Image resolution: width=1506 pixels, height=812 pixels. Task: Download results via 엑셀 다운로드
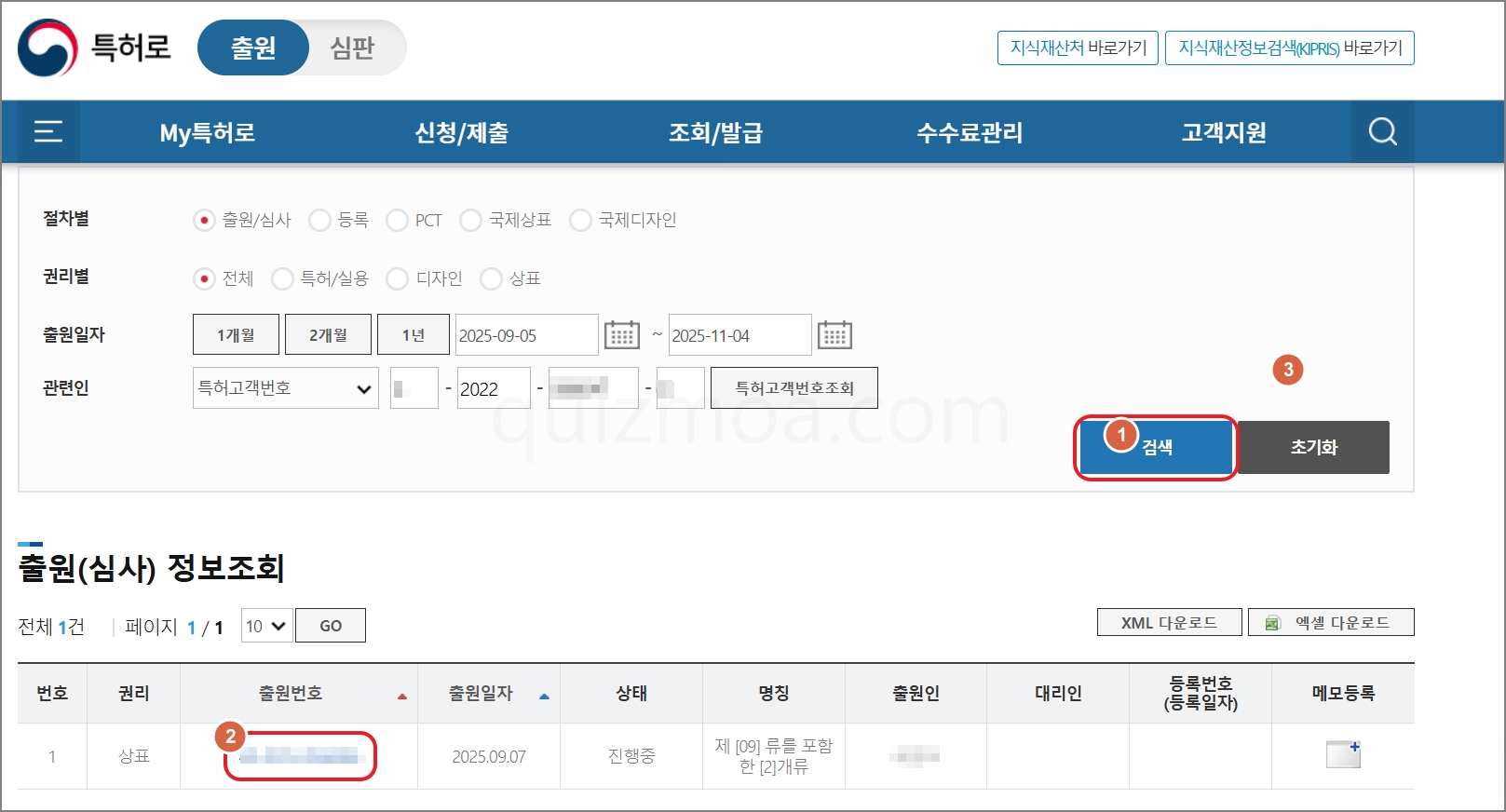pyautogui.click(x=1331, y=623)
